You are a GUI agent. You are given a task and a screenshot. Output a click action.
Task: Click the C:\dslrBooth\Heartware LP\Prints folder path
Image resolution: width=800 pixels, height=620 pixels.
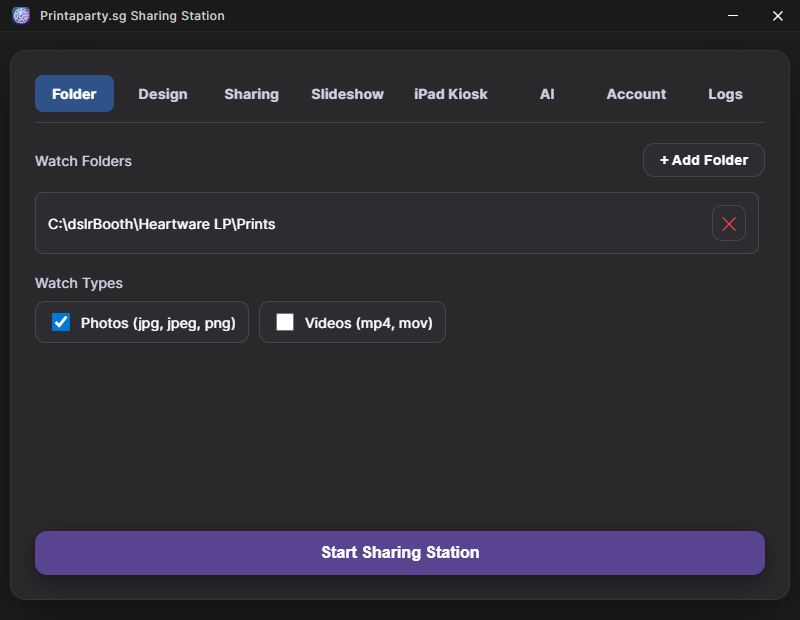tap(162, 224)
